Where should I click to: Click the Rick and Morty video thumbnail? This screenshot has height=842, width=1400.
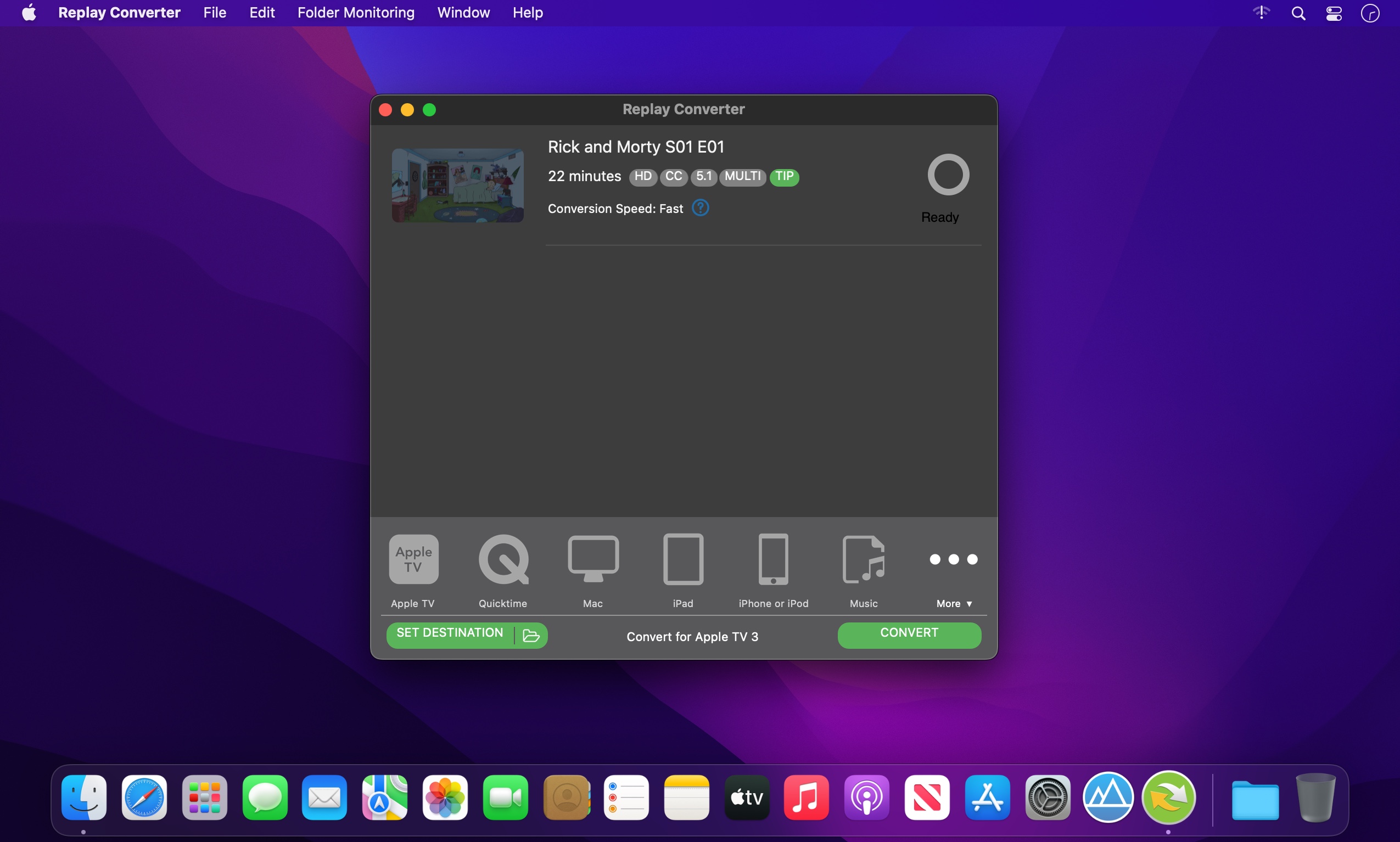[457, 185]
